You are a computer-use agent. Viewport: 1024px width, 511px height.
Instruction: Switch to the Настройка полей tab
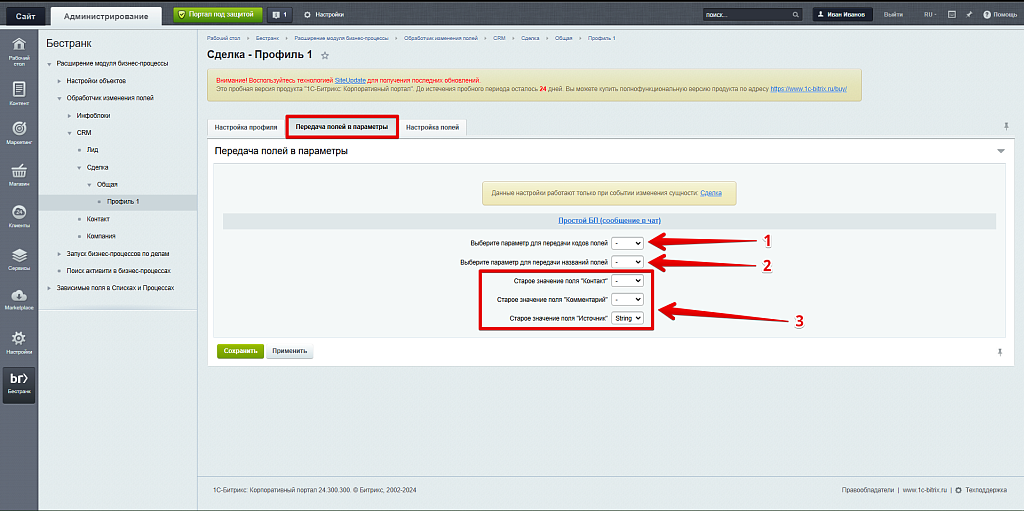tap(432, 127)
